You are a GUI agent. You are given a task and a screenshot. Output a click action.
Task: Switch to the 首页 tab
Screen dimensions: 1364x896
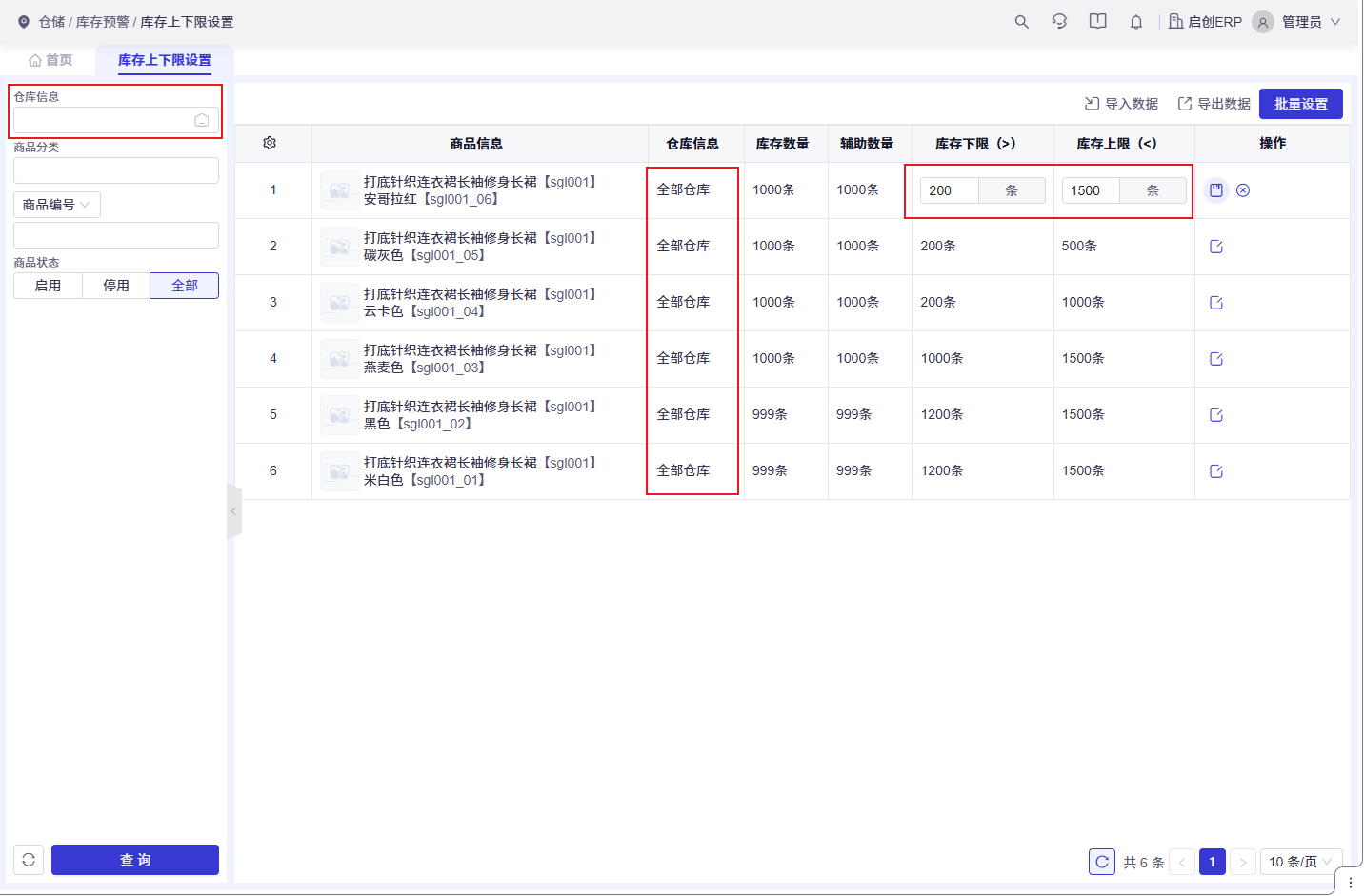[x=50, y=59]
